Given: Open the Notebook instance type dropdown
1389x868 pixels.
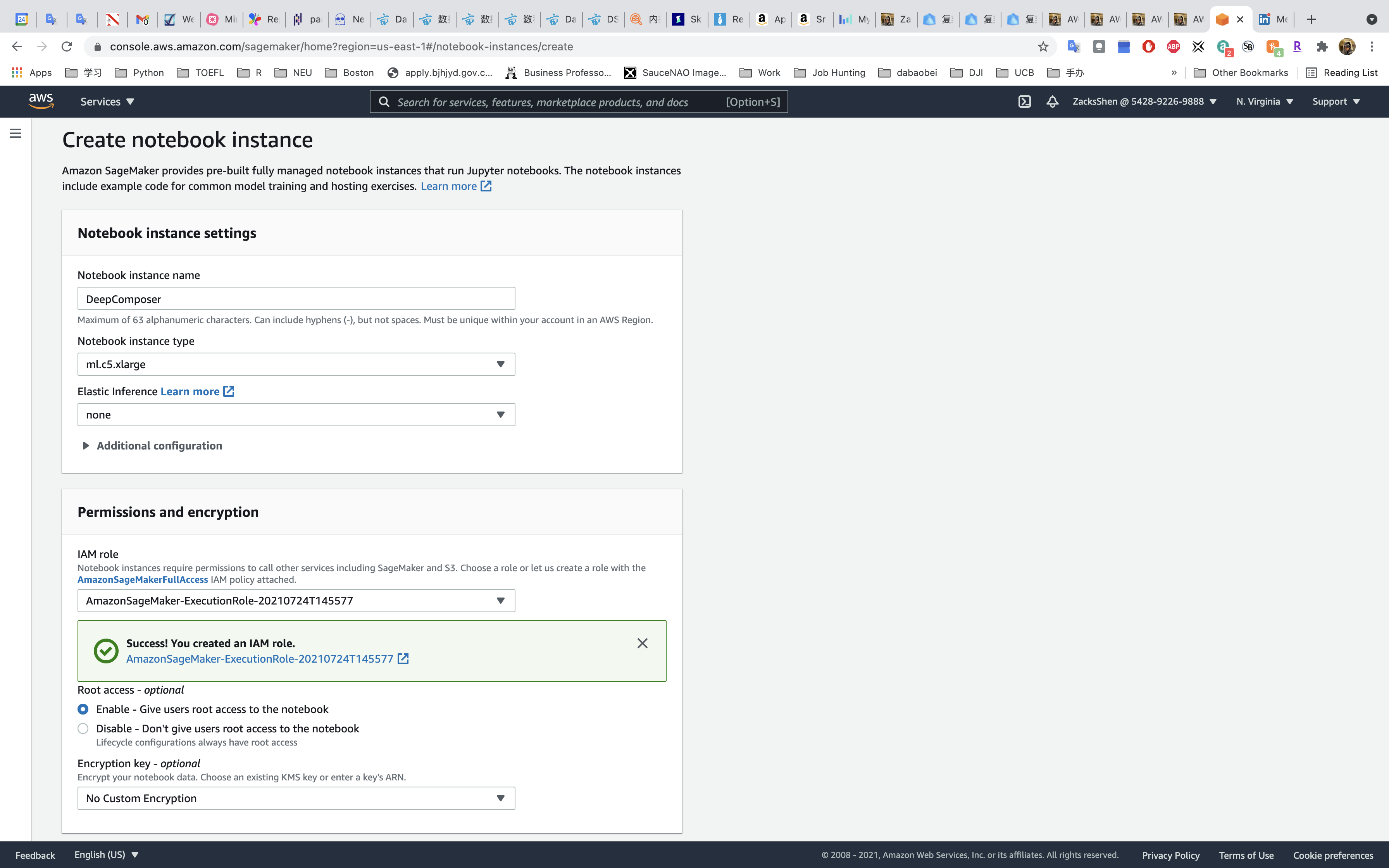Looking at the screenshot, I should pos(296,365).
